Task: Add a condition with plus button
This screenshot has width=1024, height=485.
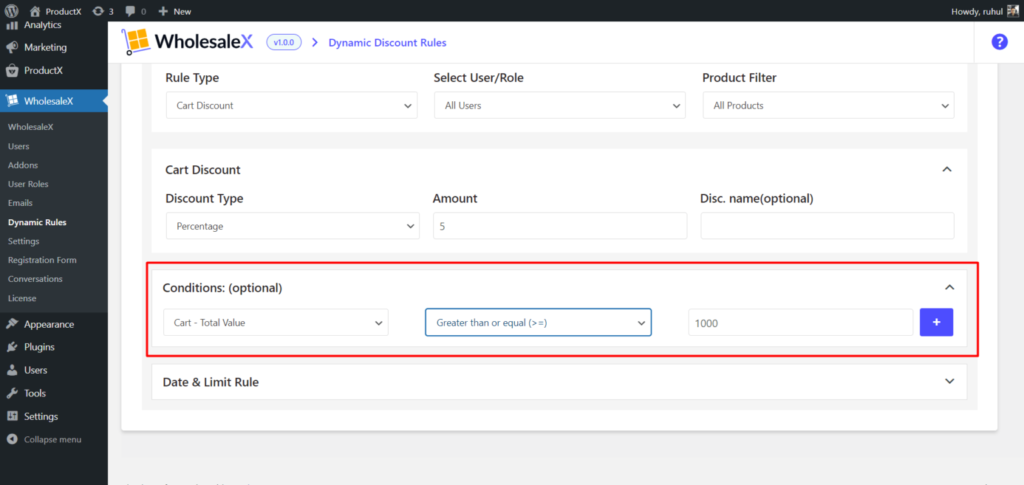Action: [x=936, y=322]
